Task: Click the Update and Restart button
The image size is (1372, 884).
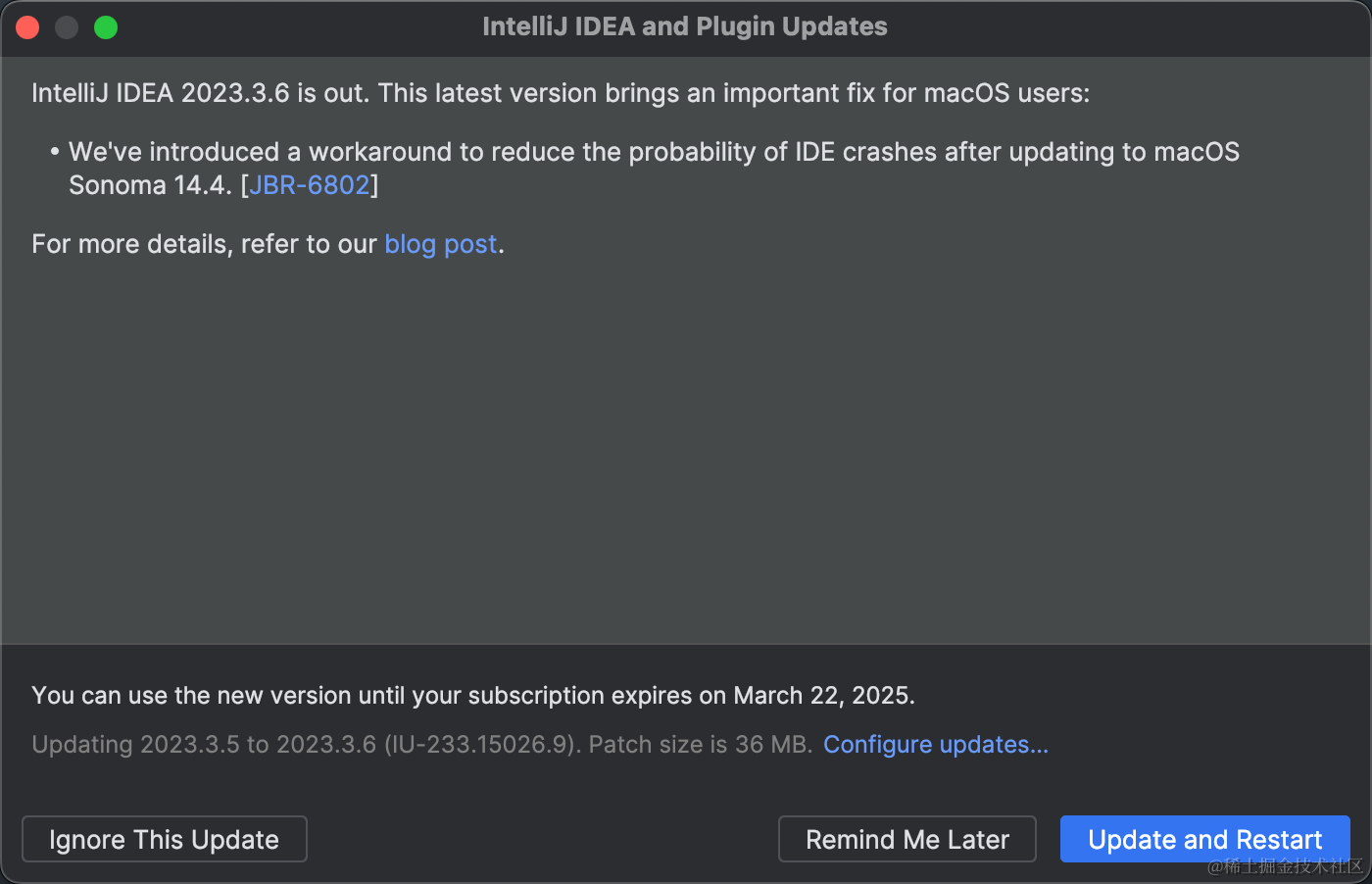Action: pos(1204,839)
